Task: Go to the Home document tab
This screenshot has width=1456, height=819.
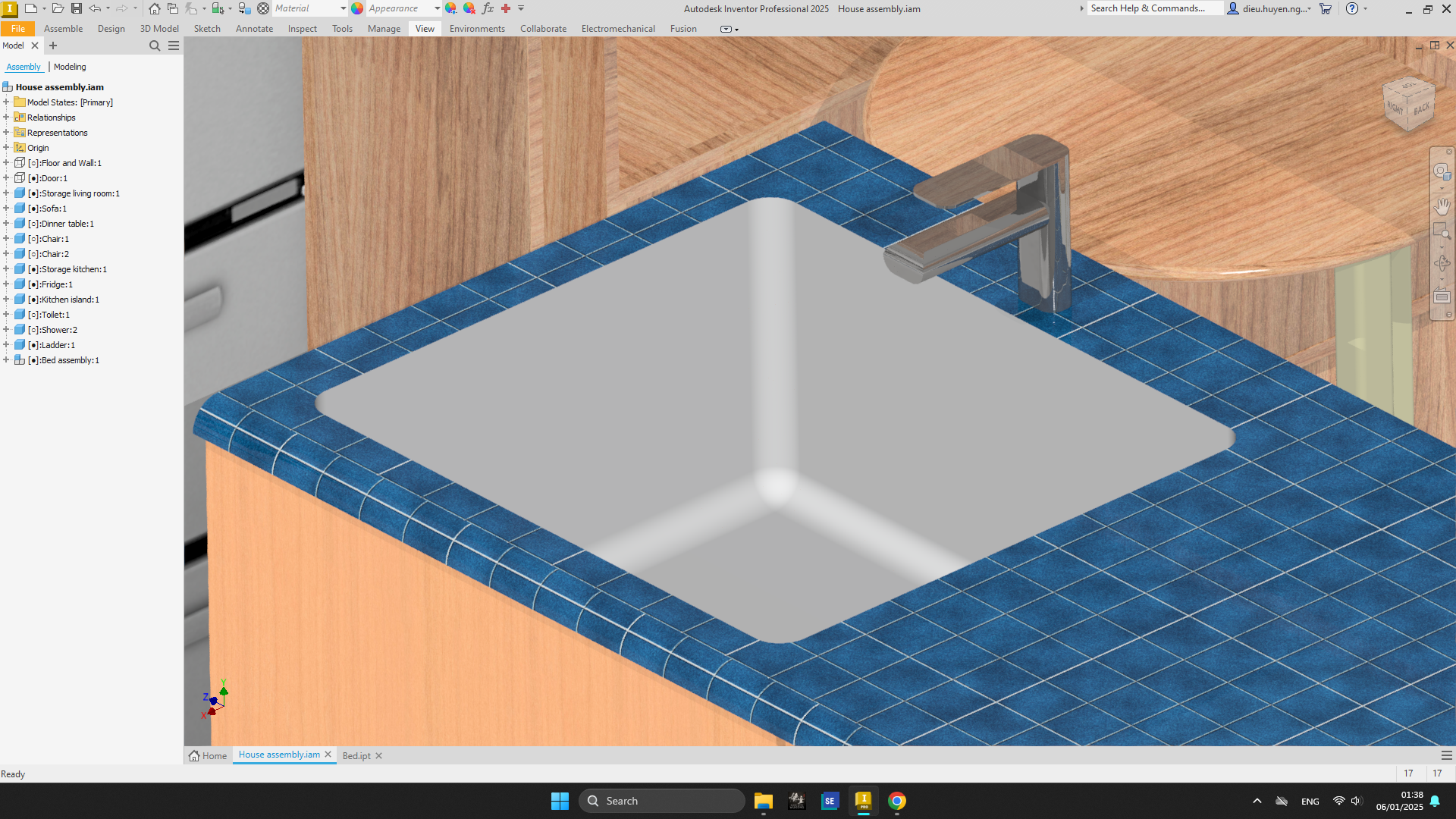Action: coord(208,756)
